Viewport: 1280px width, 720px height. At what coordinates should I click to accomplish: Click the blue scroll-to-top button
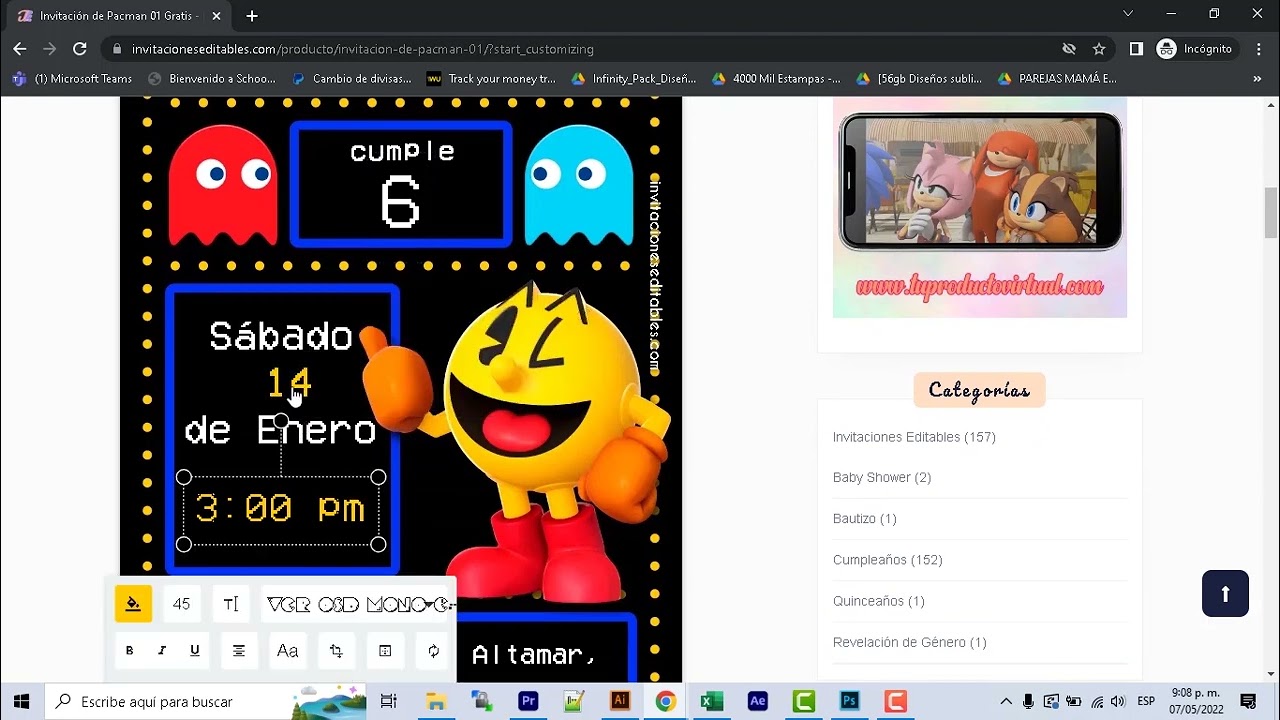tap(1225, 593)
